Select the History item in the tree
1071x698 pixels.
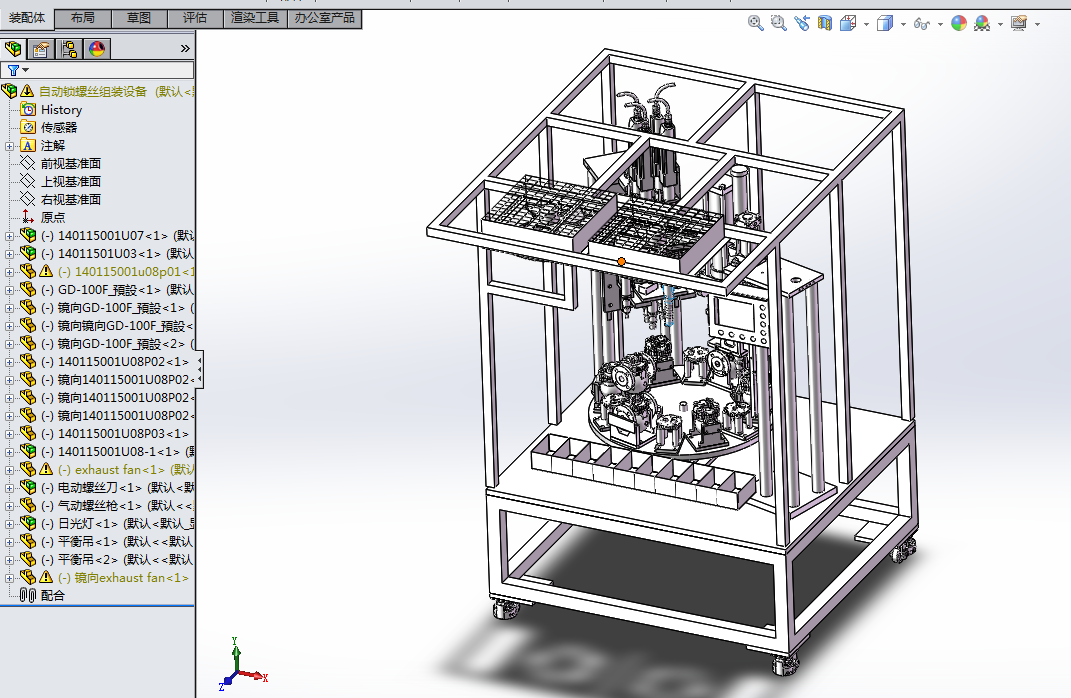coord(61,110)
